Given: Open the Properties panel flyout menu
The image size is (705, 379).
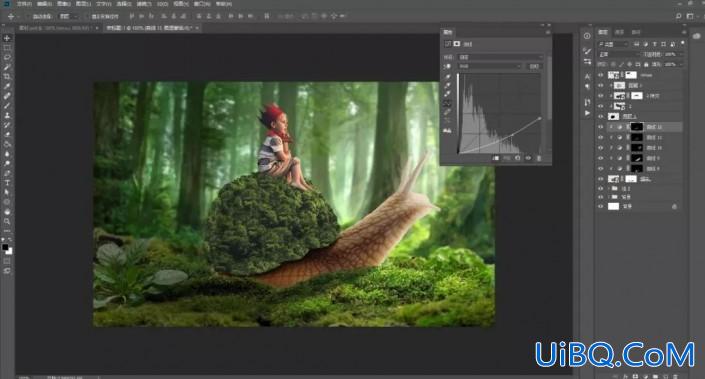Looking at the screenshot, I should pos(548,32).
